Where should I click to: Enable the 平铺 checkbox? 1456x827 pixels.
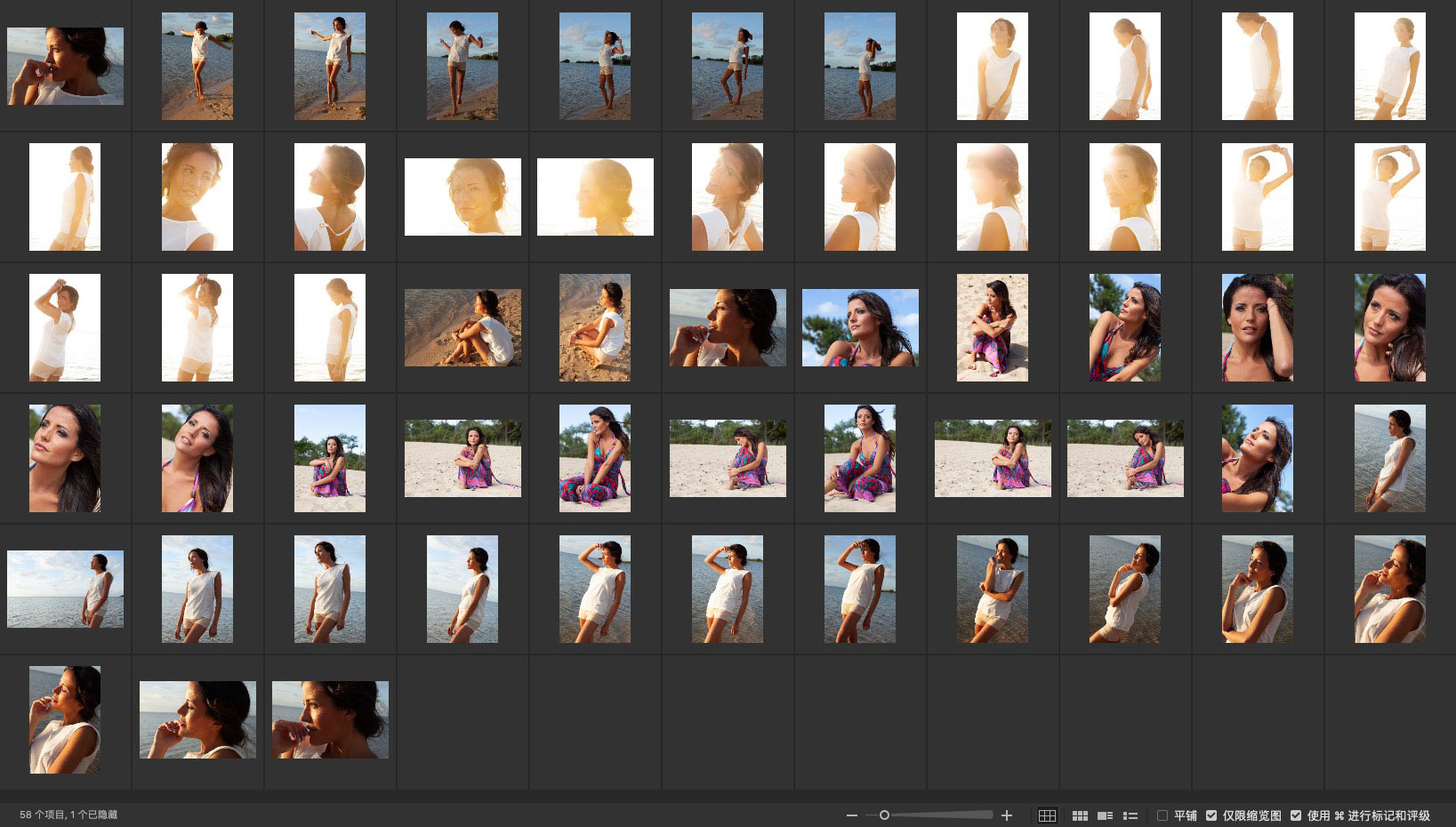pyautogui.click(x=1162, y=815)
